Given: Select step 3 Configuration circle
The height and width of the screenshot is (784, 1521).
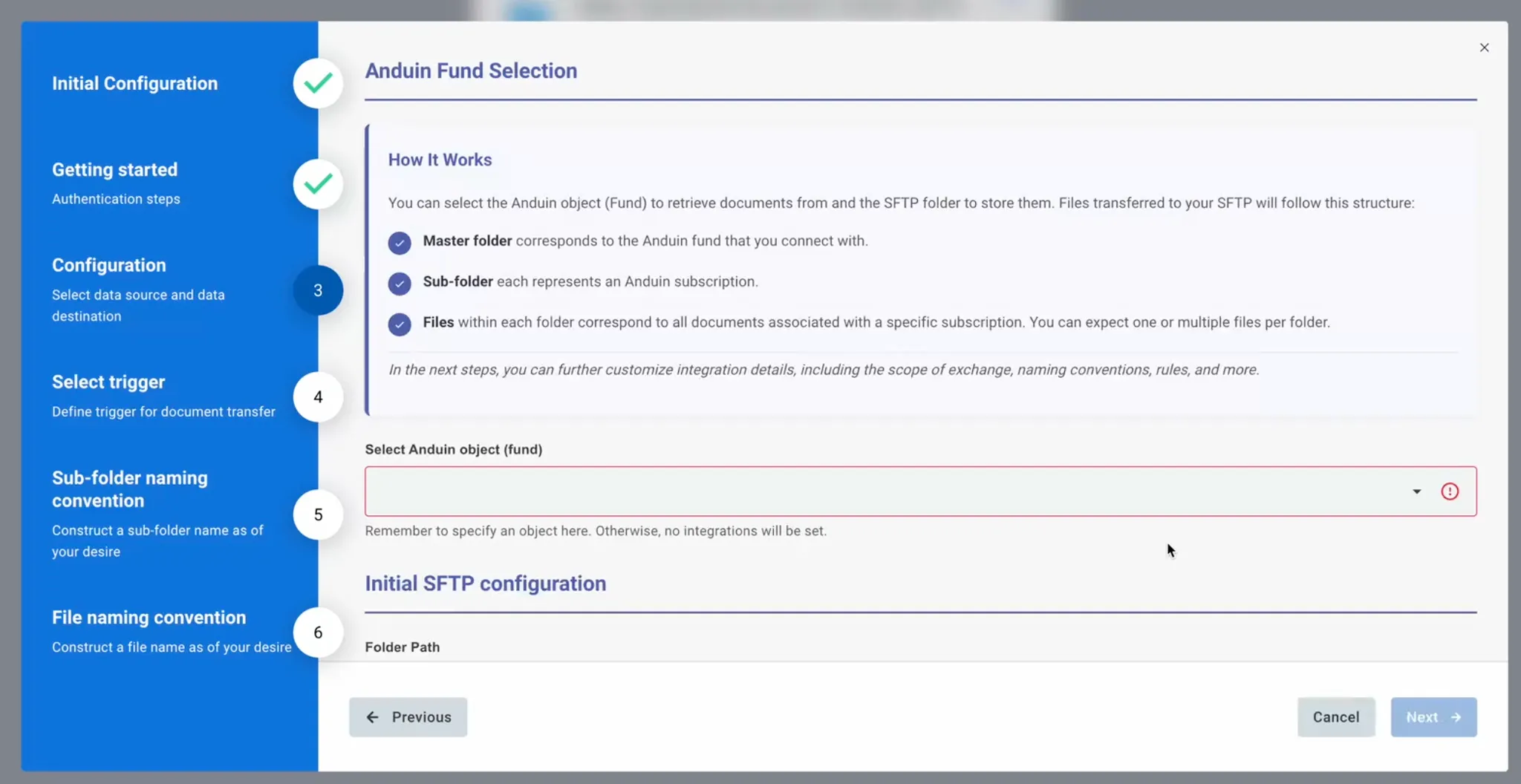Looking at the screenshot, I should (x=318, y=290).
